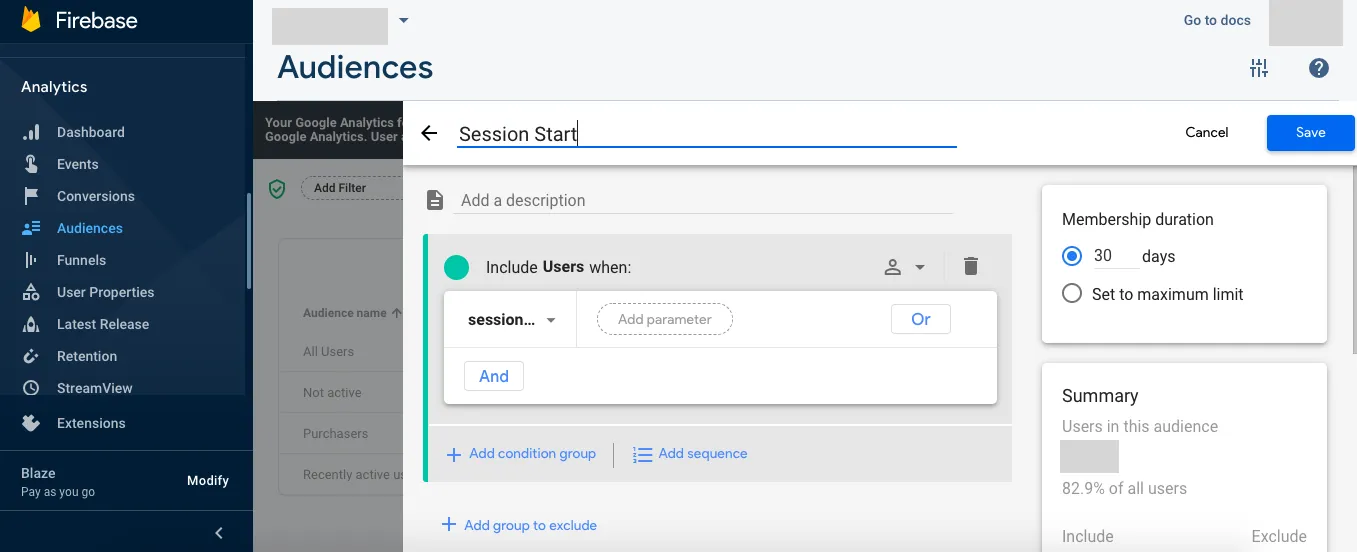Click the Firebase logo
Image resolution: width=1357 pixels, height=552 pixels.
pyautogui.click(x=31, y=20)
